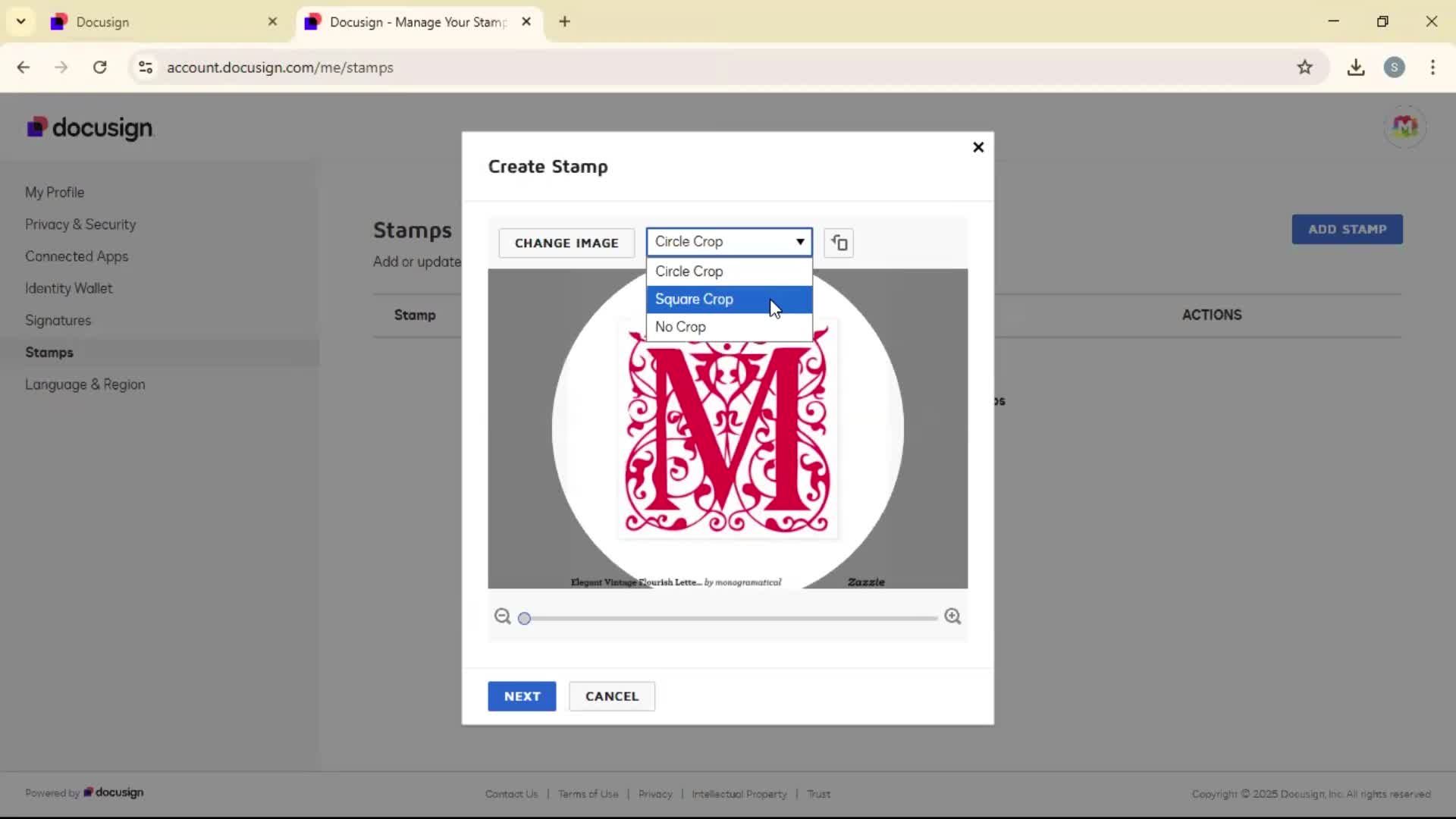Minimize the browser window
Image resolution: width=1456 pixels, height=819 pixels.
1334,21
